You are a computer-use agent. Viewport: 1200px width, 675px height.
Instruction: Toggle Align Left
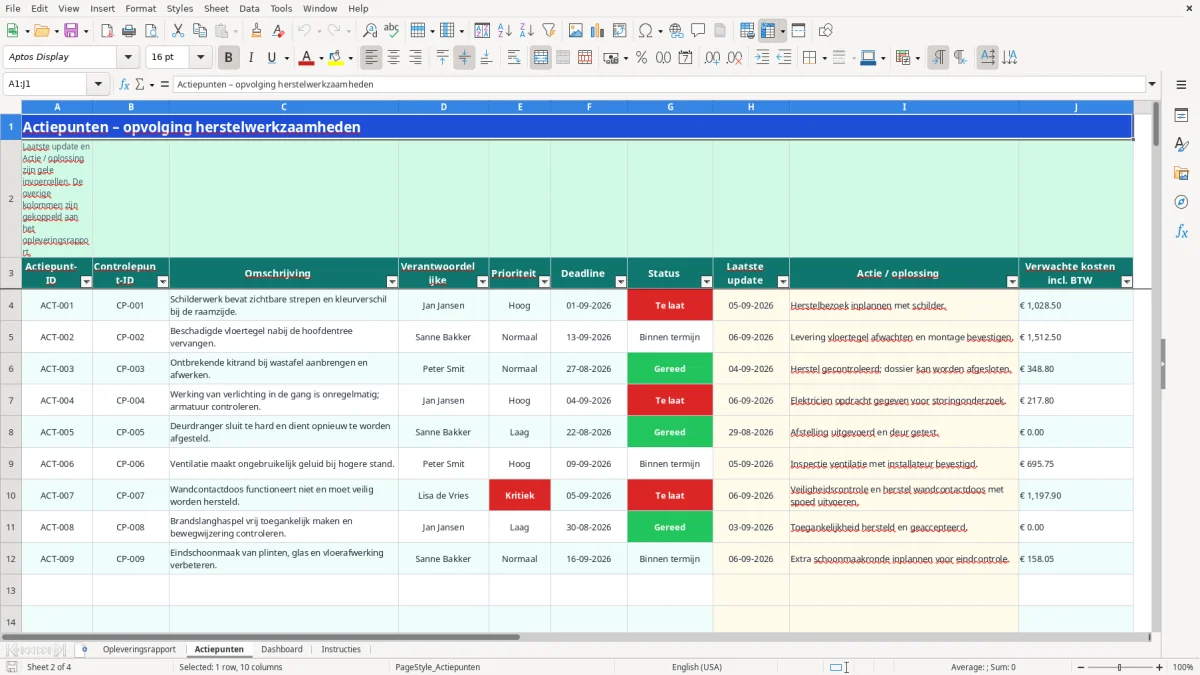tap(371, 58)
